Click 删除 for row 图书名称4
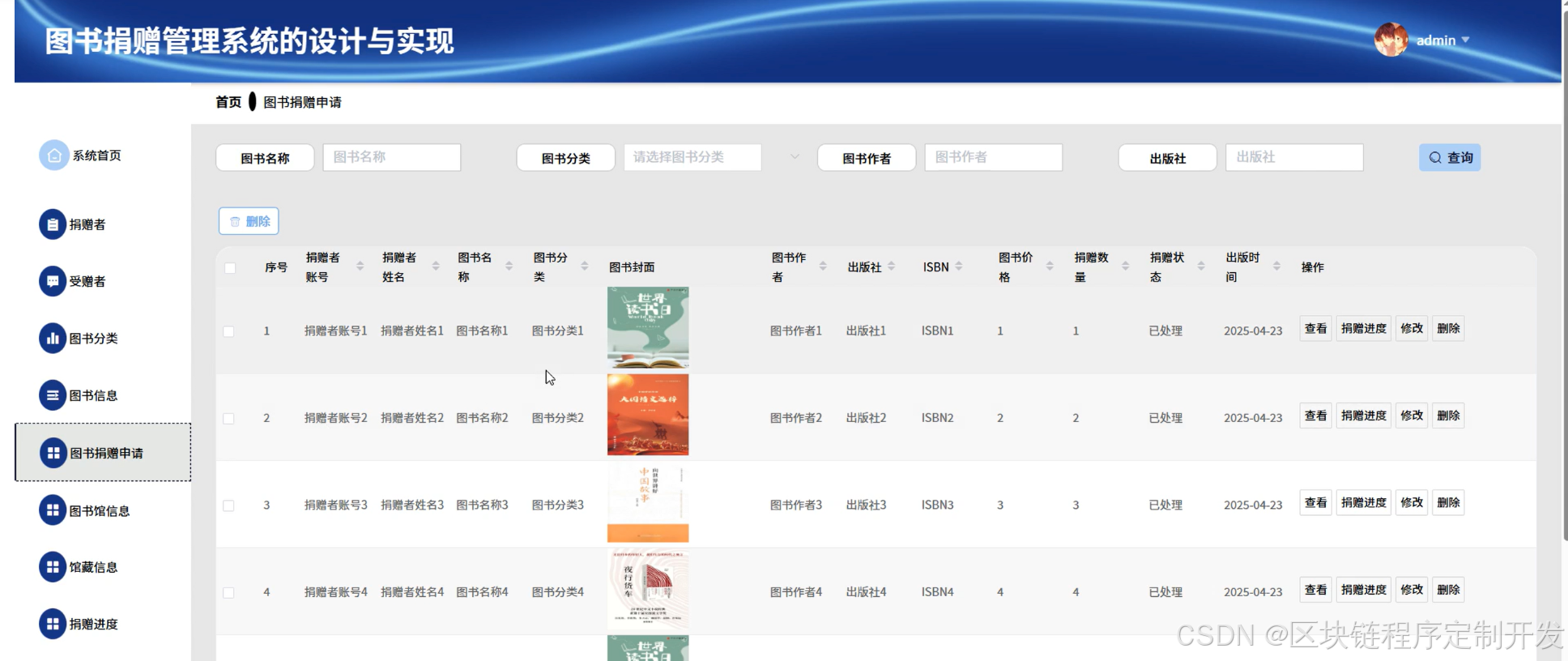The width and height of the screenshot is (1568, 661). click(1448, 590)
